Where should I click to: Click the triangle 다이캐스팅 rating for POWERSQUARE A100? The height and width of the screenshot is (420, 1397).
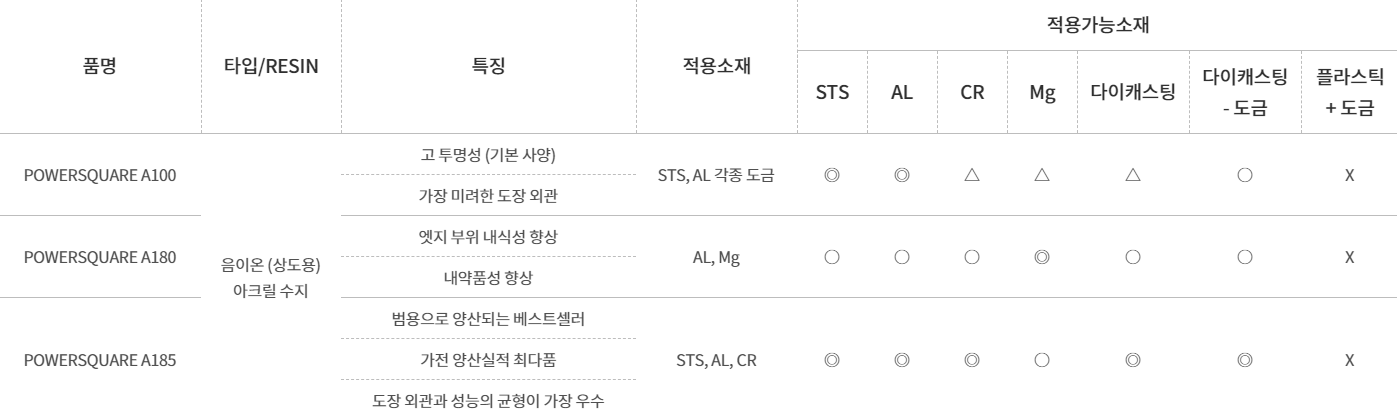click(1133, 174)
